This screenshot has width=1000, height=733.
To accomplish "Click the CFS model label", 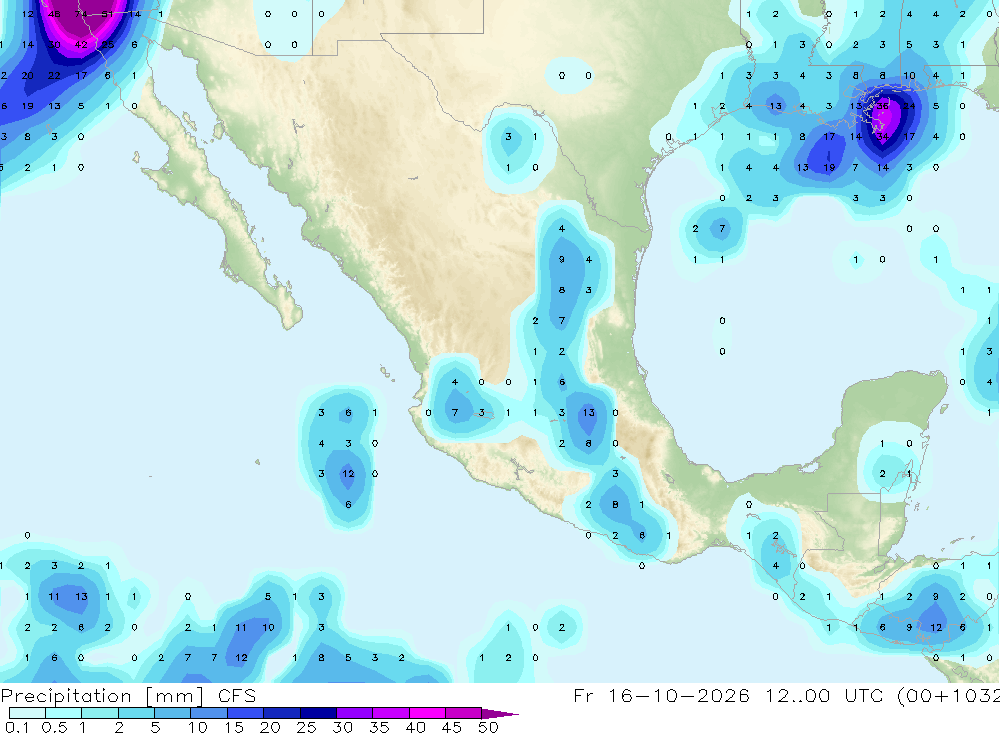I will pos(237,696).
